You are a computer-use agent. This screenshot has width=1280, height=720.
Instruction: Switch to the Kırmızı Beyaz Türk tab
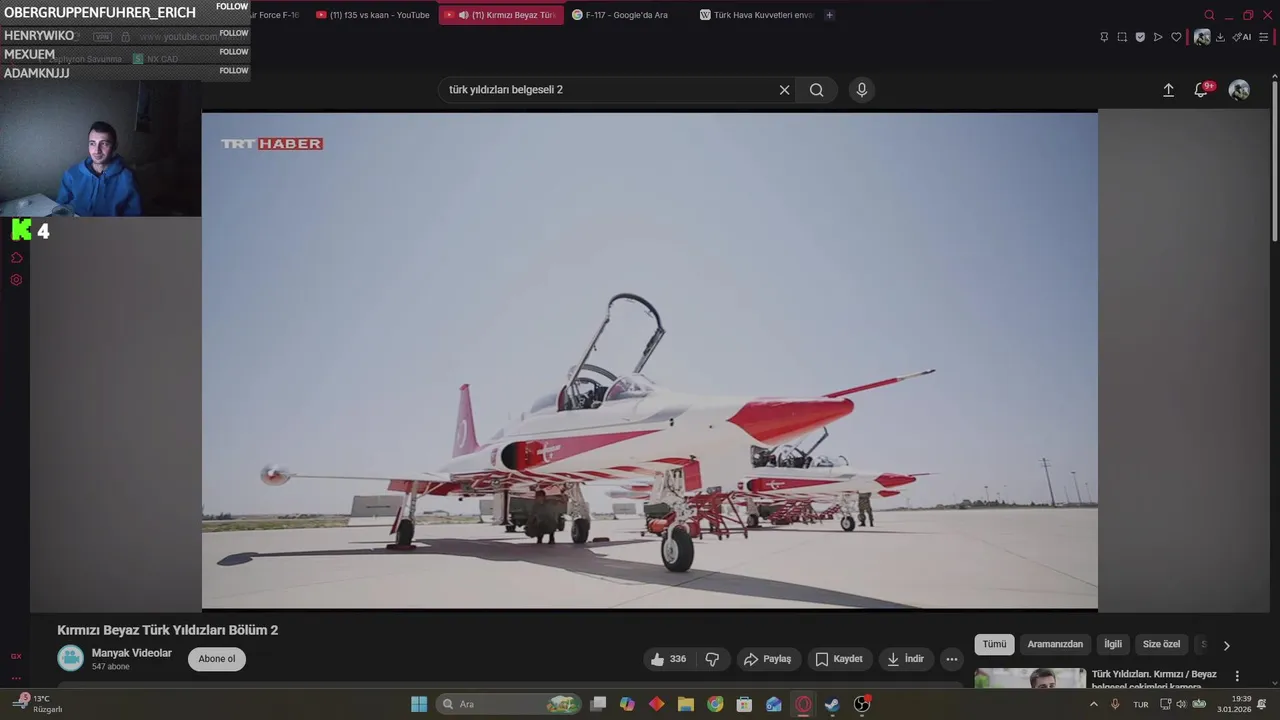click(x=501, y=15)
